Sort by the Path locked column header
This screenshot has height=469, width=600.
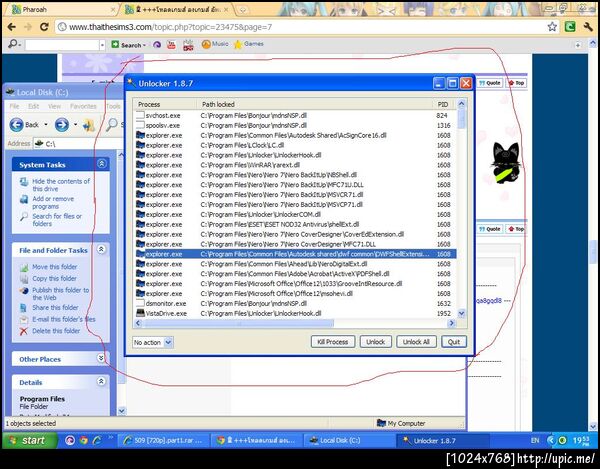coord(315,104)
